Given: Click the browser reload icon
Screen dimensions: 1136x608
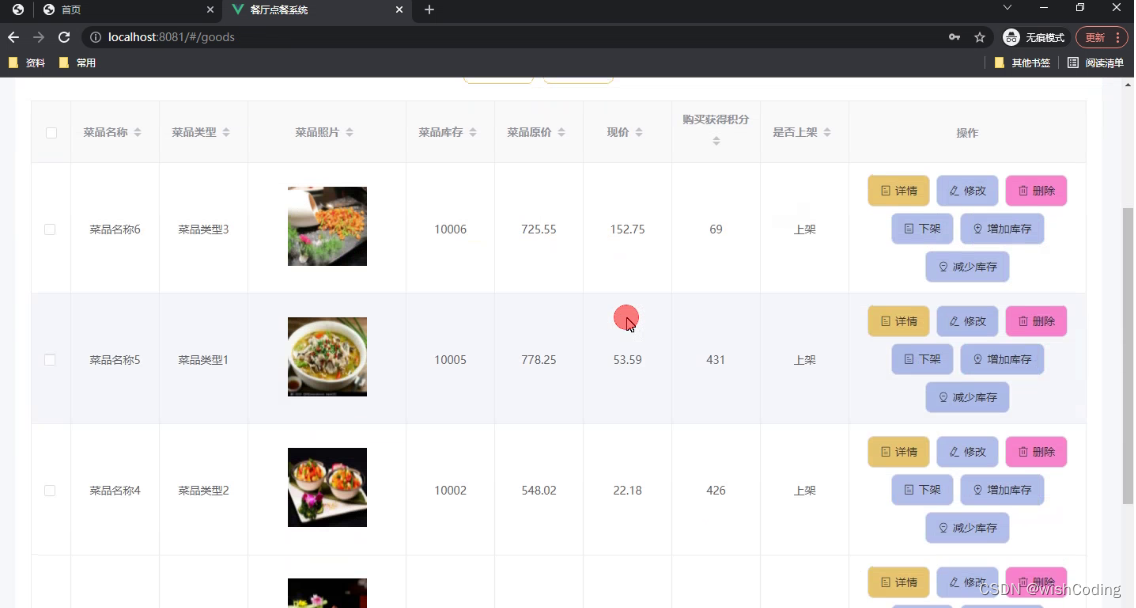Looking at the screenshot, I should [63, 36].
